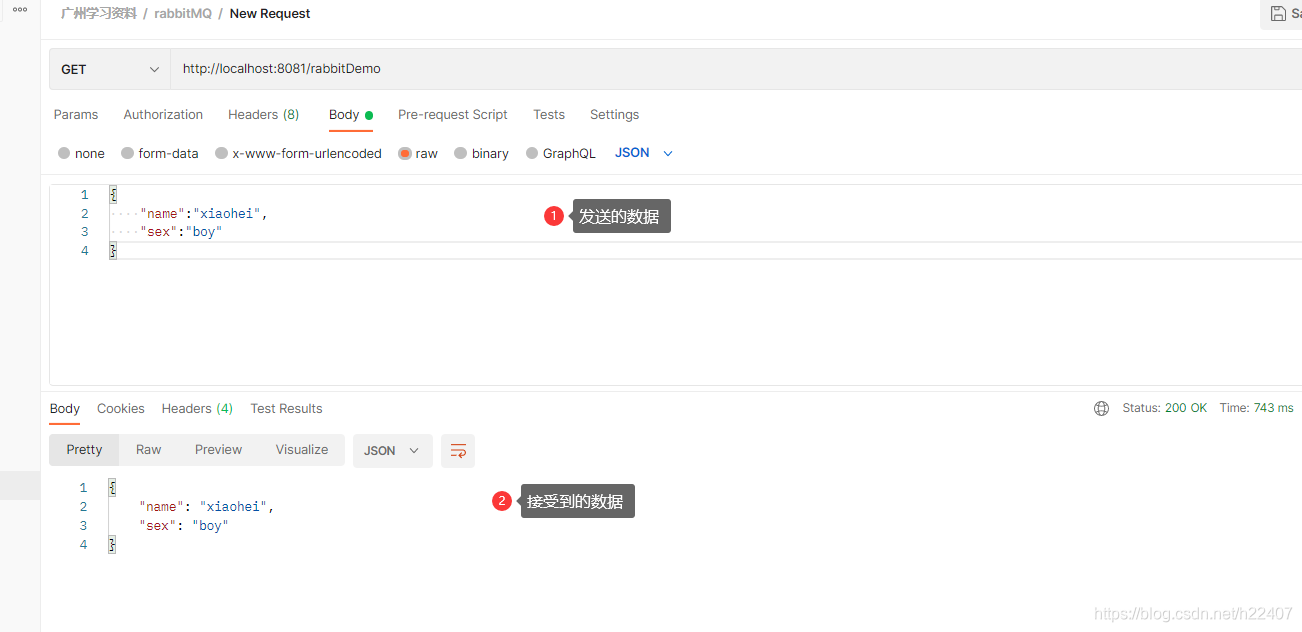The image size is (1302, 632).
Task: Click the rabbitMQ breadcrumb
Action: (x=183, y=14)
